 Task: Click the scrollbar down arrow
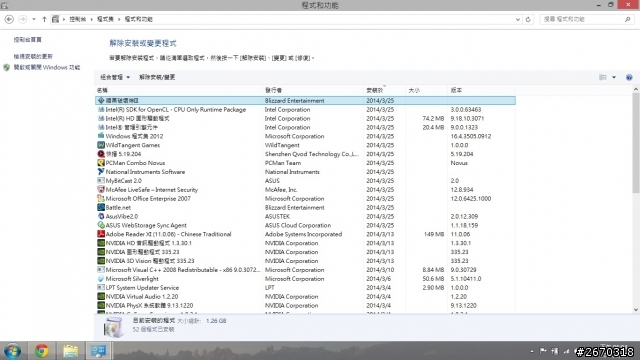[x=636, y=310]
